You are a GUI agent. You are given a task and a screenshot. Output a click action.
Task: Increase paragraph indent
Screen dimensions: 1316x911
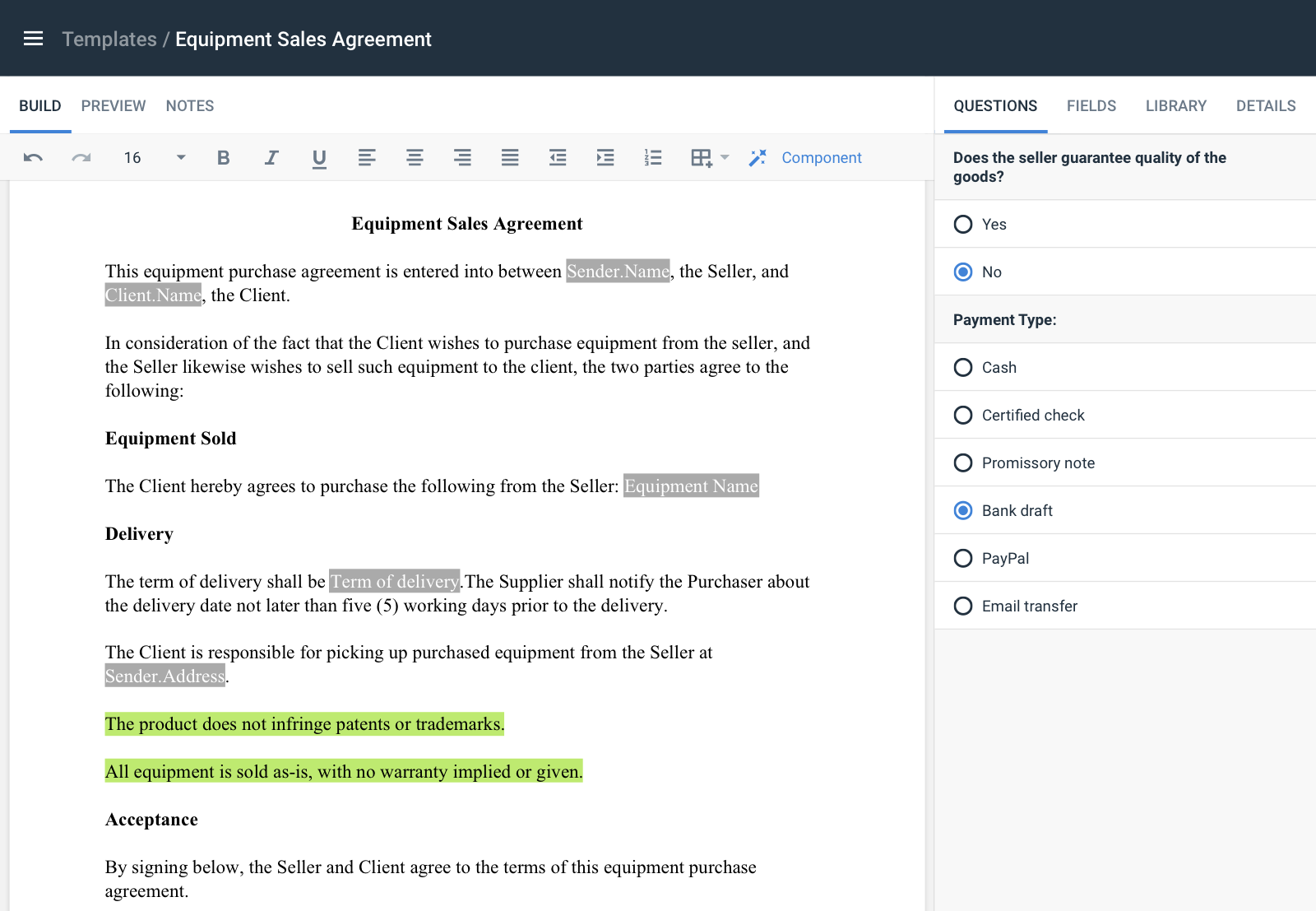tap(605, 157)
